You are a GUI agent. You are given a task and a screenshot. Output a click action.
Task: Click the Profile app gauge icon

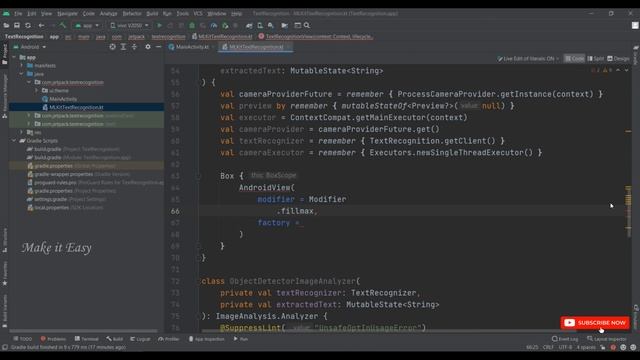coord(214,25)
